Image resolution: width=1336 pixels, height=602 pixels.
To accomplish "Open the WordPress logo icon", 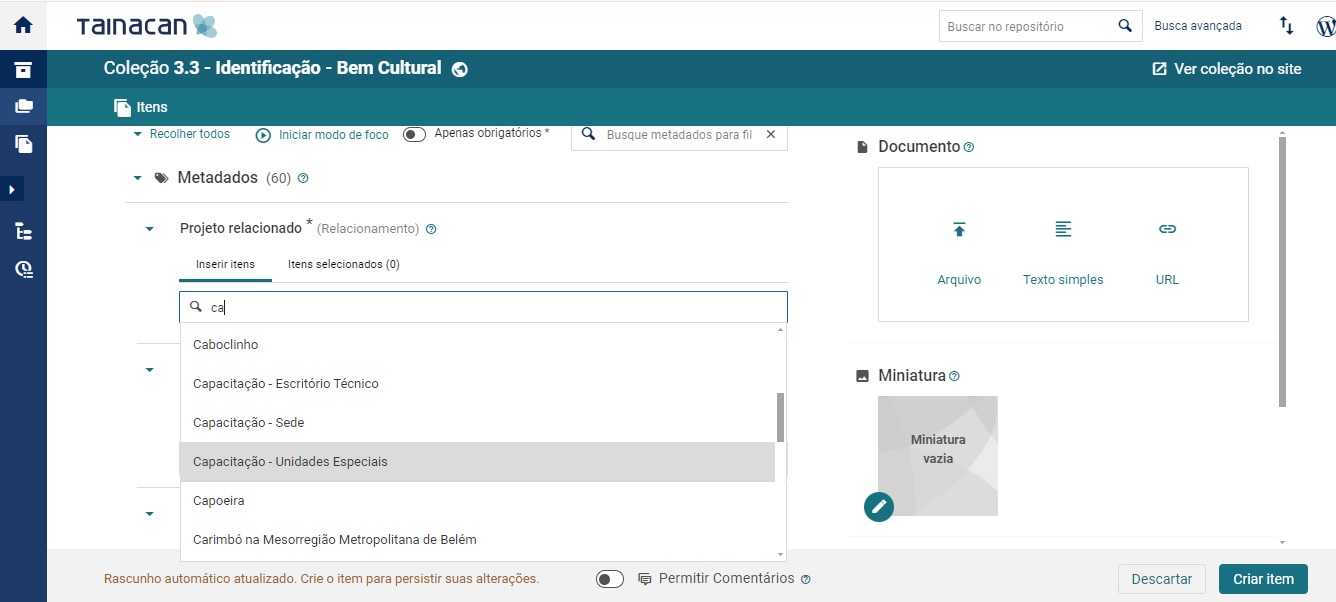I will 1326,26.
